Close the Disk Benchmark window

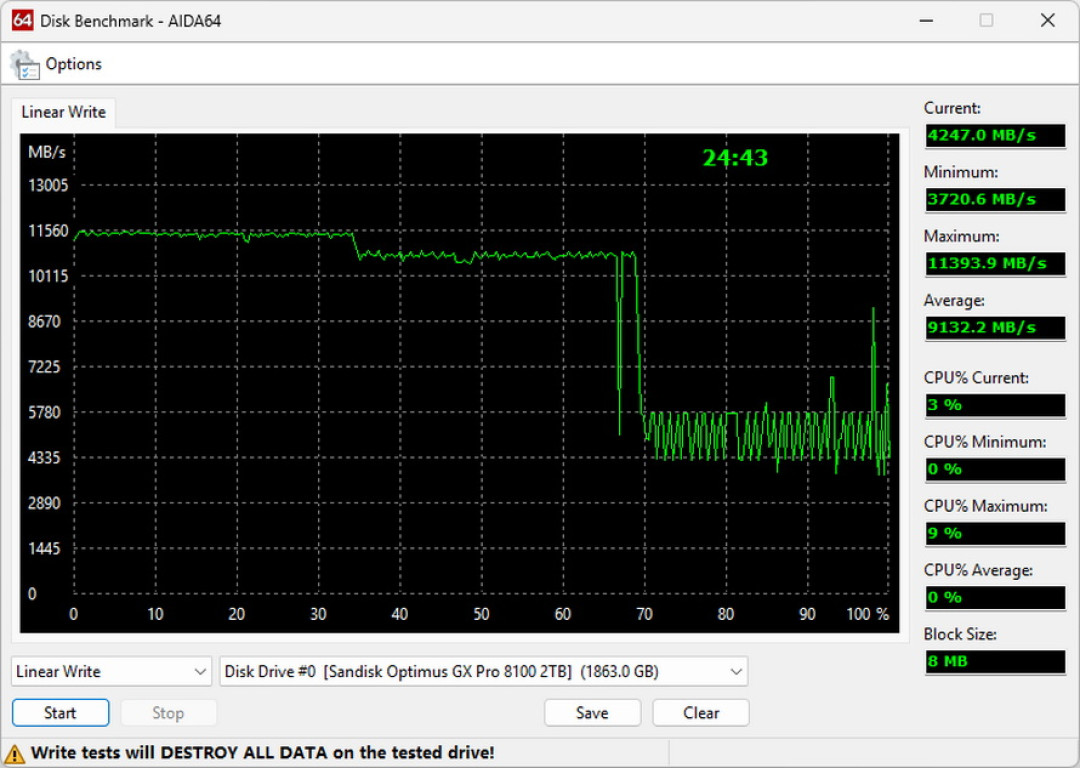click(1048, 21)
